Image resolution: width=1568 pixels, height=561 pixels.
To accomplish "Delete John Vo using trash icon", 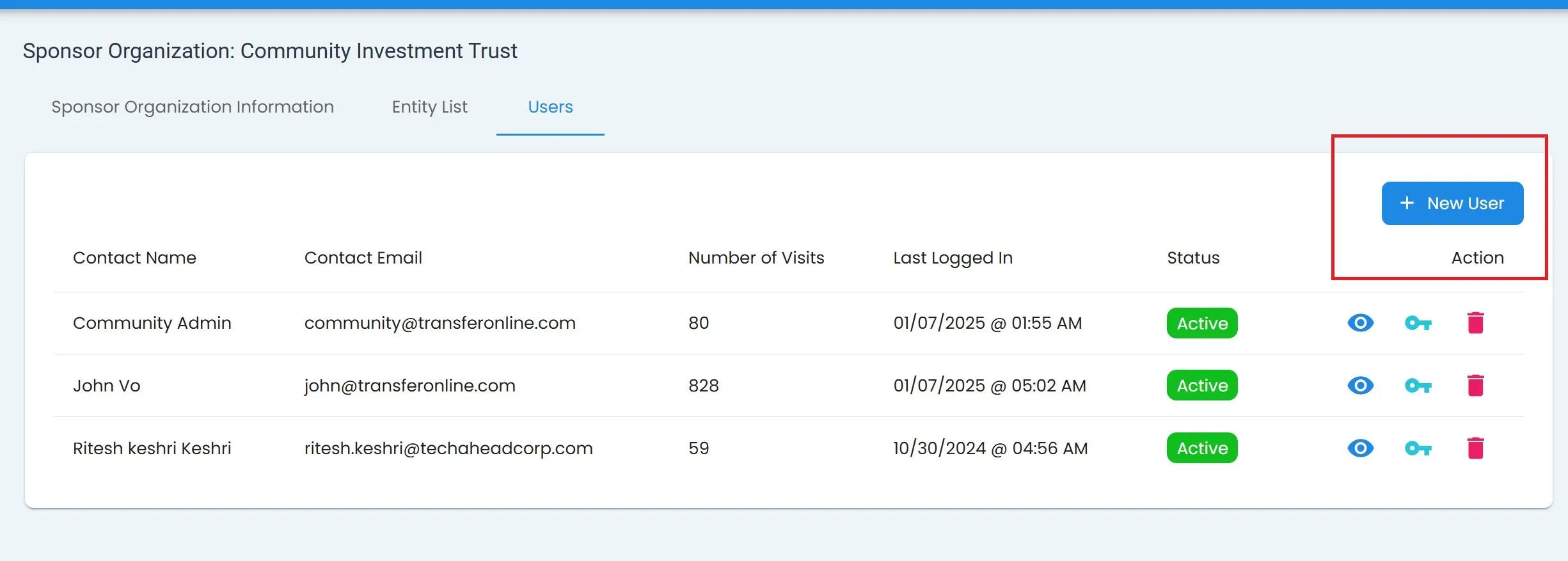I will click(x=1475, y=386).
